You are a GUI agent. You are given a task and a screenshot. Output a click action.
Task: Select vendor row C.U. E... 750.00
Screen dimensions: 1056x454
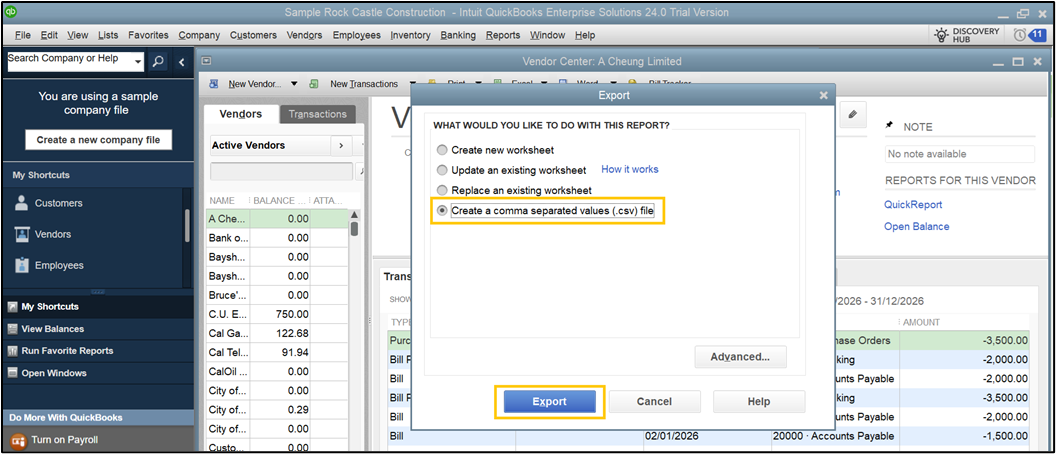pos(277,314)
